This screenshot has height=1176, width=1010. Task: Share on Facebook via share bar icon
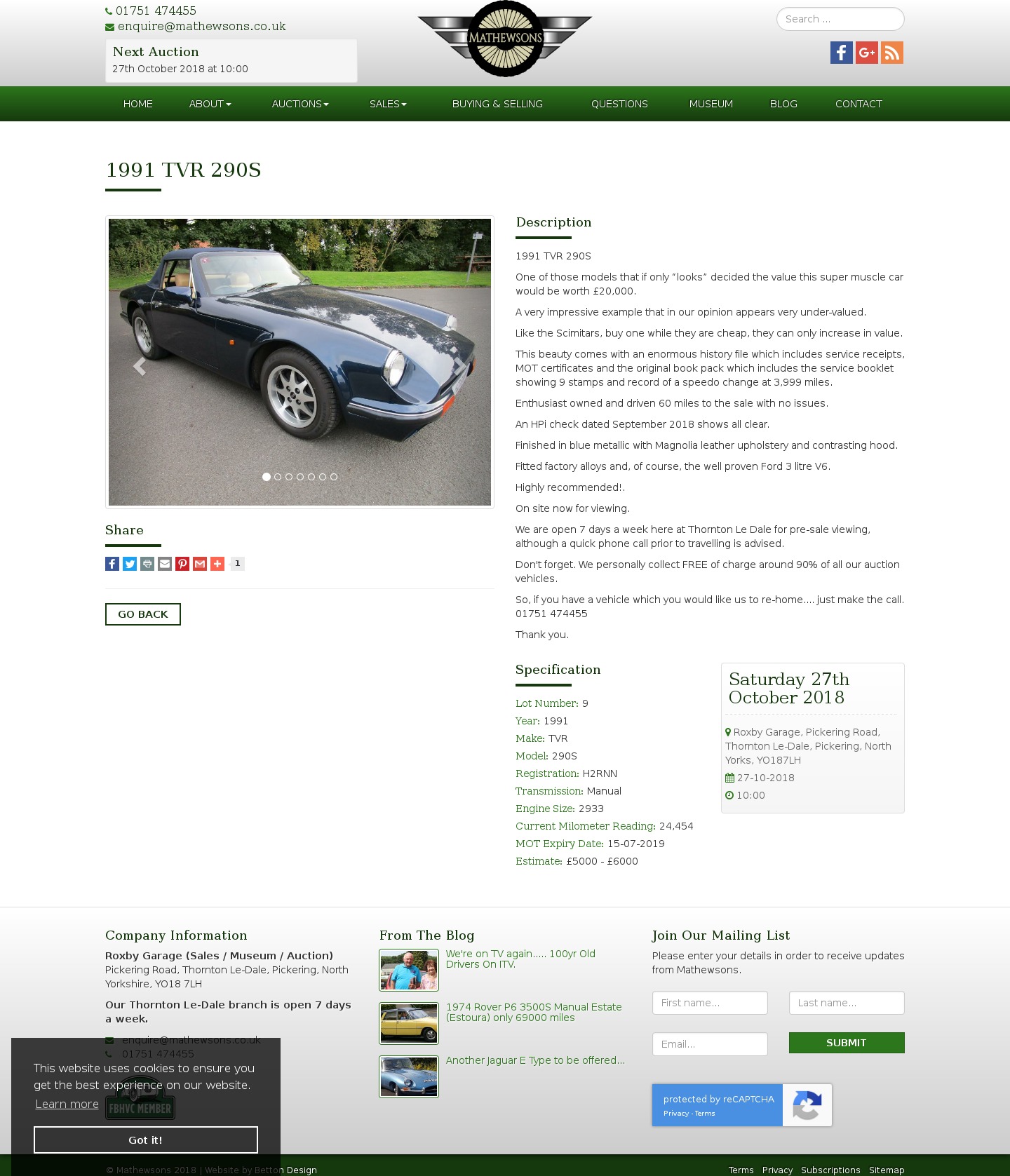click(112, 564)
